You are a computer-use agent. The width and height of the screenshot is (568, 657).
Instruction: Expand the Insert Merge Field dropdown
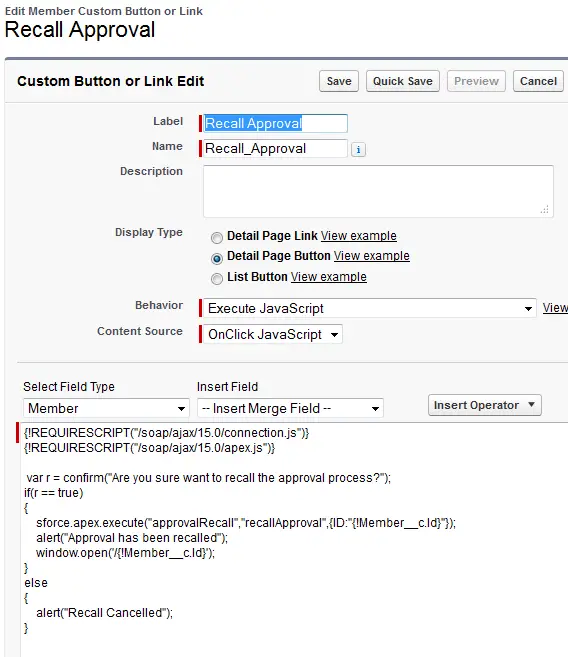tap(290, 408)
